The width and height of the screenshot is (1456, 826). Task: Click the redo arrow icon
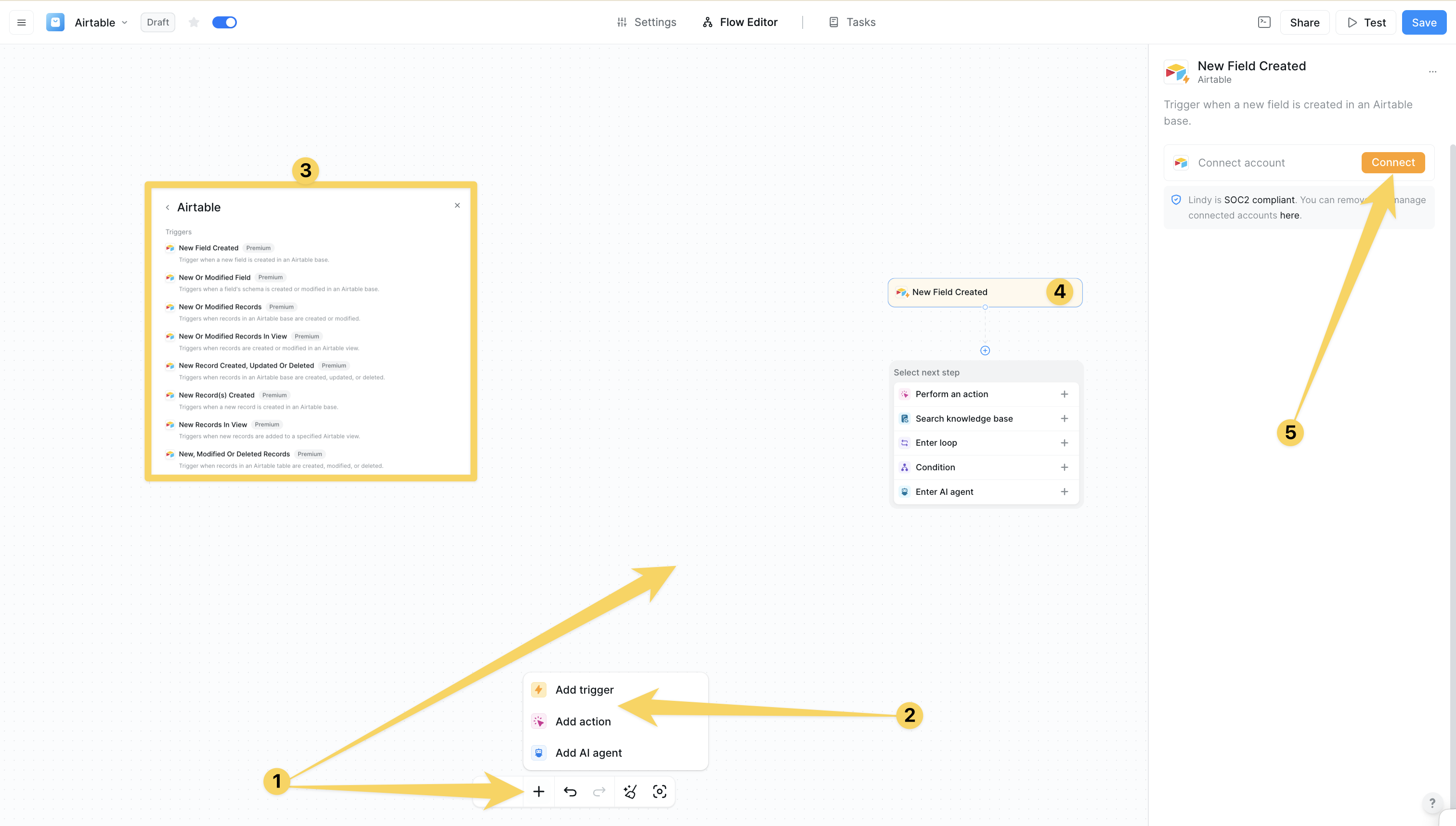(599, 791)
